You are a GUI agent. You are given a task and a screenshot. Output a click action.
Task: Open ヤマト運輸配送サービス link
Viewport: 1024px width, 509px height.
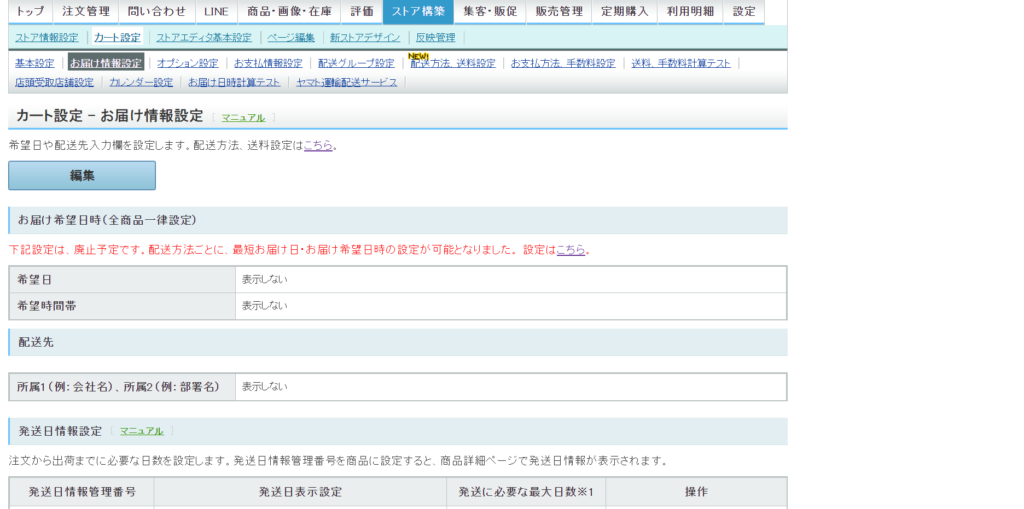pyautogui.click(x=346, y=83)
